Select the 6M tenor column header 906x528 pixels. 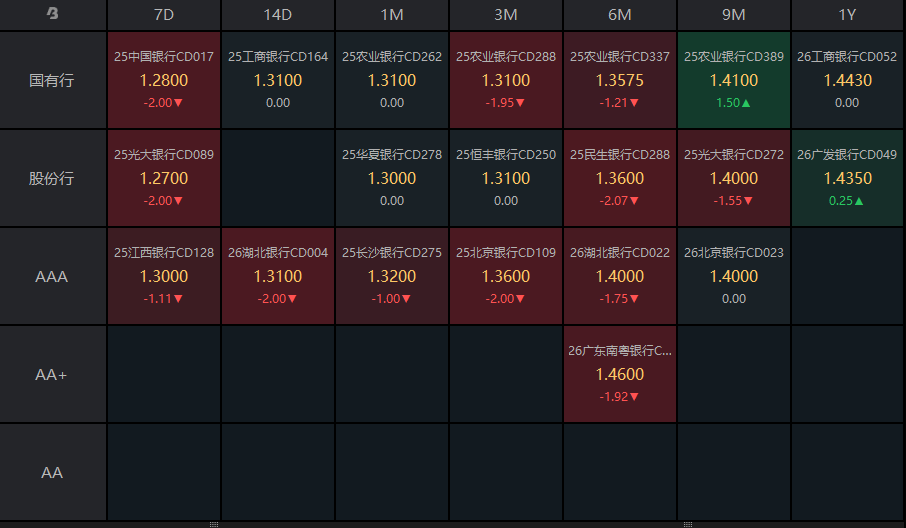(x=619, y=15)
